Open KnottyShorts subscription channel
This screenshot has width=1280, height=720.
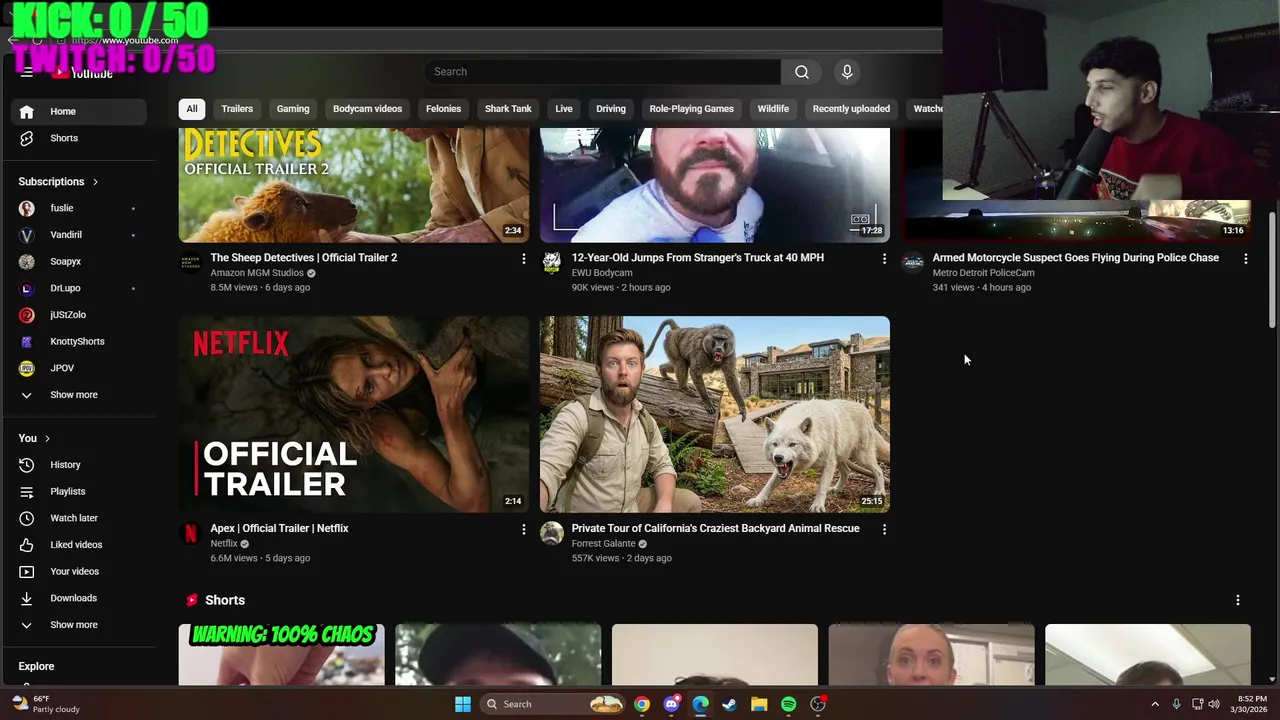click(x=80, y=341)
